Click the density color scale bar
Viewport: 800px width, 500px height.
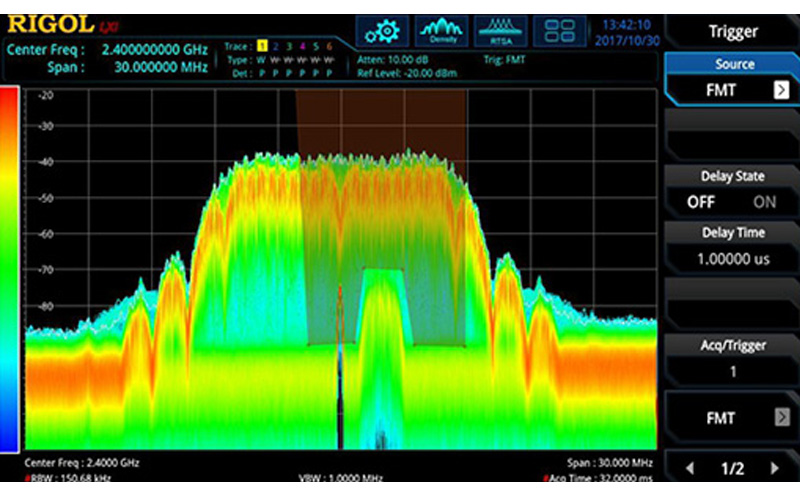(9, 272)
